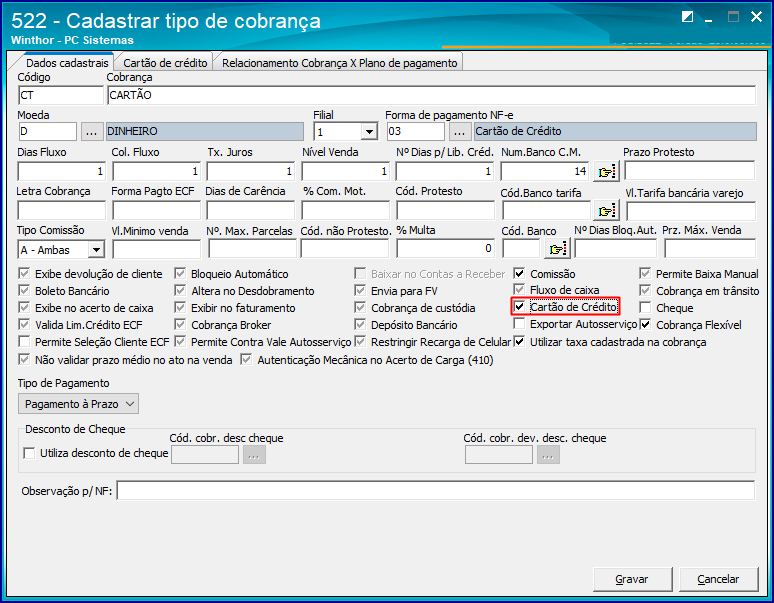This screenshot has height=603, width=774.
Task: Toggle Restringir Recarga de Celular checkbox
Action: point(360,341)
